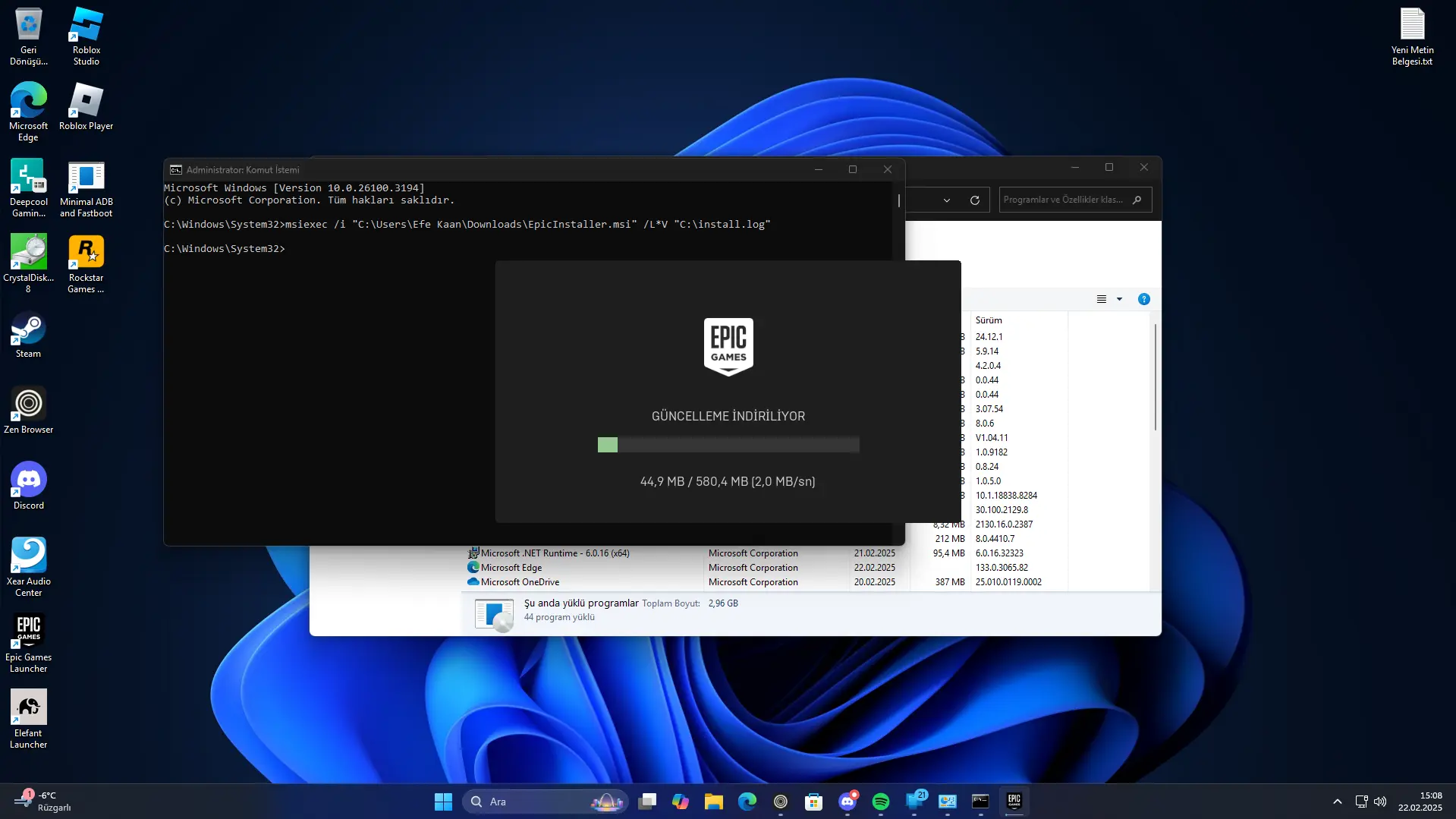Select the Roblox Player desktop shortcut
This screenshot has height=819, width=1456.
coord(86,106)
